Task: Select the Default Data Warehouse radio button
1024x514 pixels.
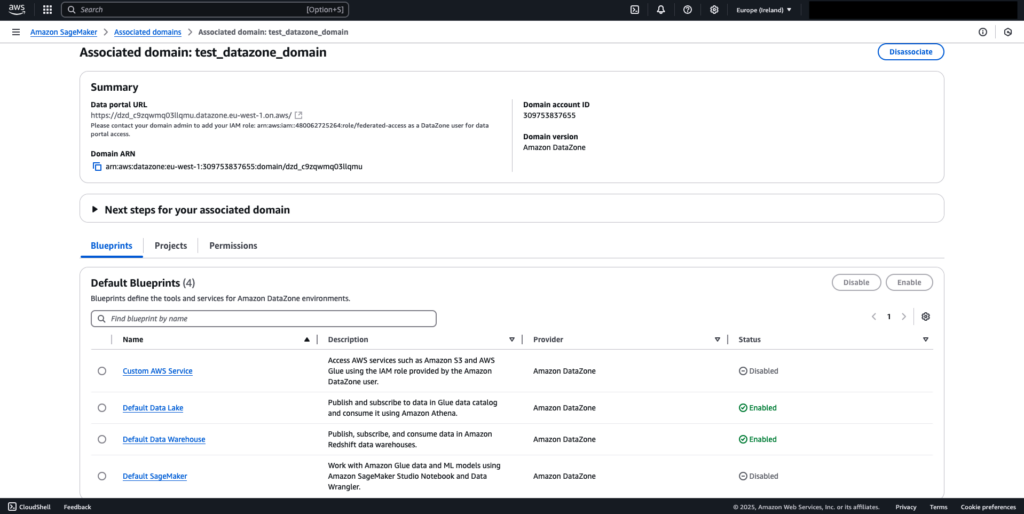Action: [x=102, y=440]
